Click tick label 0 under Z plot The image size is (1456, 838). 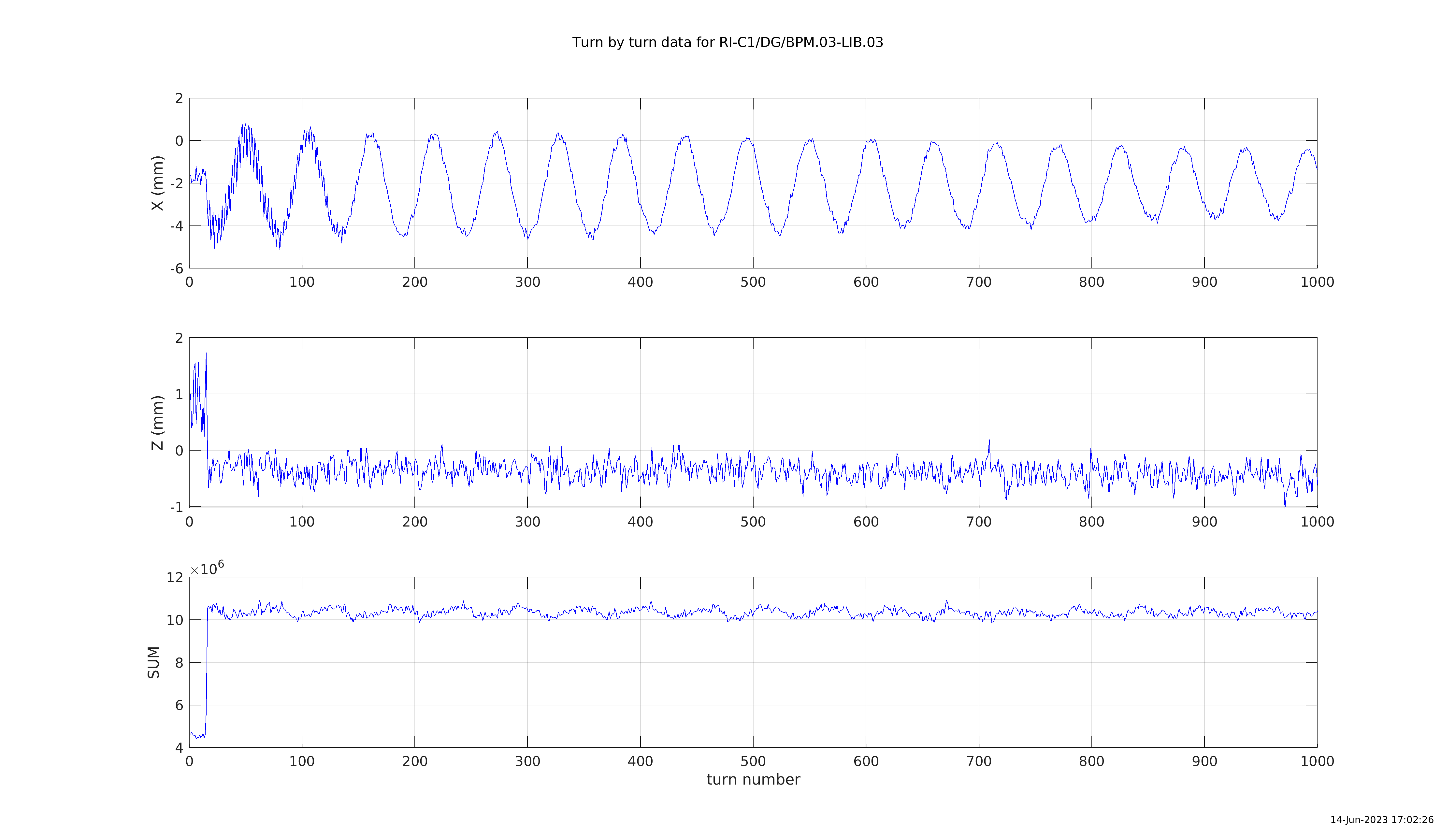pyautogui.click(x=189, y=522)
